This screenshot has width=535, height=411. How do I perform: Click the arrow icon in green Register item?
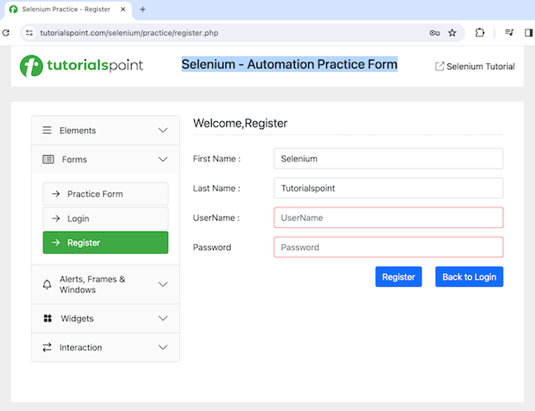(x=56, y=243)
